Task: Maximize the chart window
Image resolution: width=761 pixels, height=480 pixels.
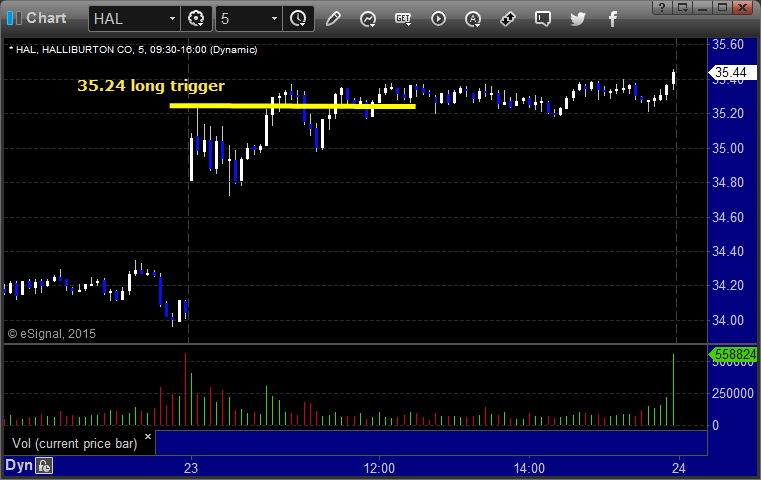Action: click(722, 7)
